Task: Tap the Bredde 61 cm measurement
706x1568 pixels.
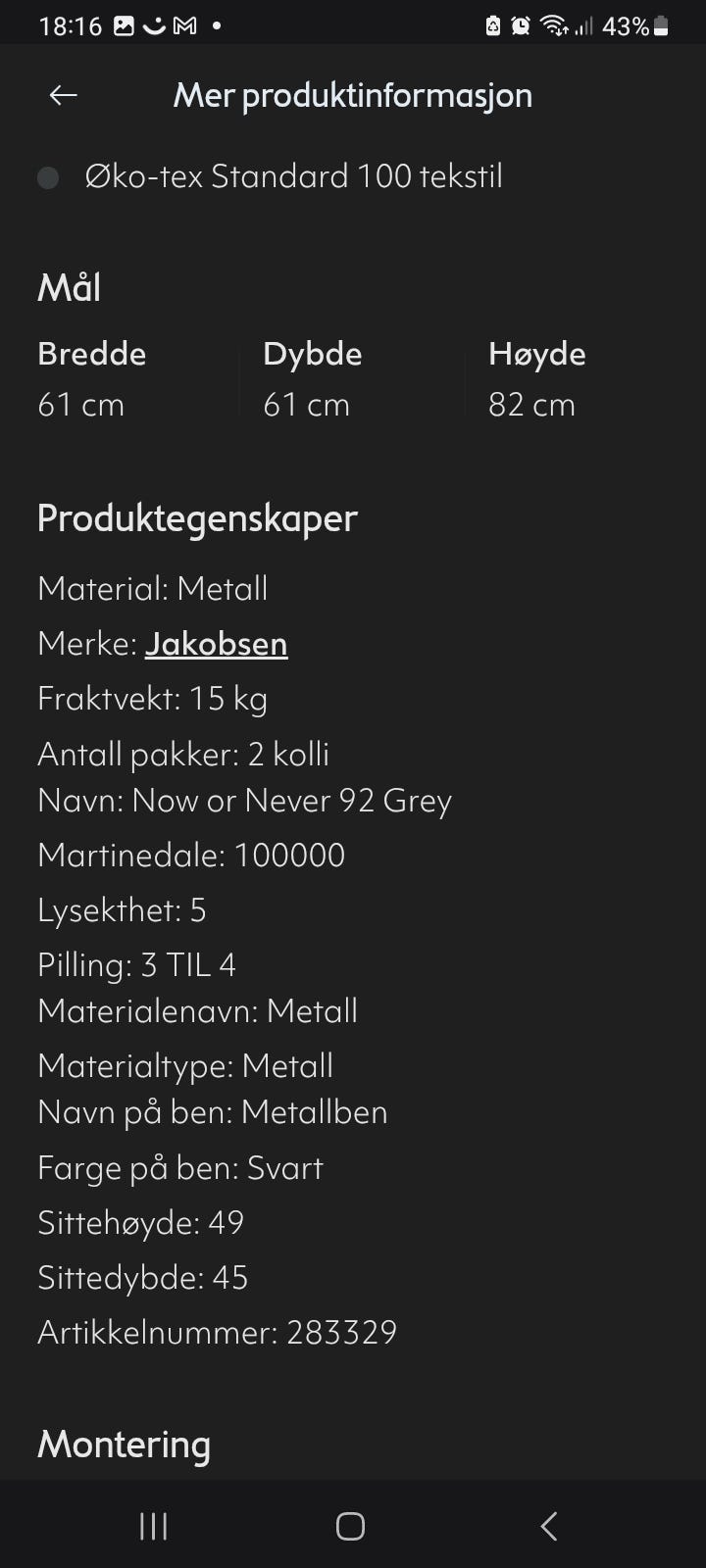Action: (91, 379)
